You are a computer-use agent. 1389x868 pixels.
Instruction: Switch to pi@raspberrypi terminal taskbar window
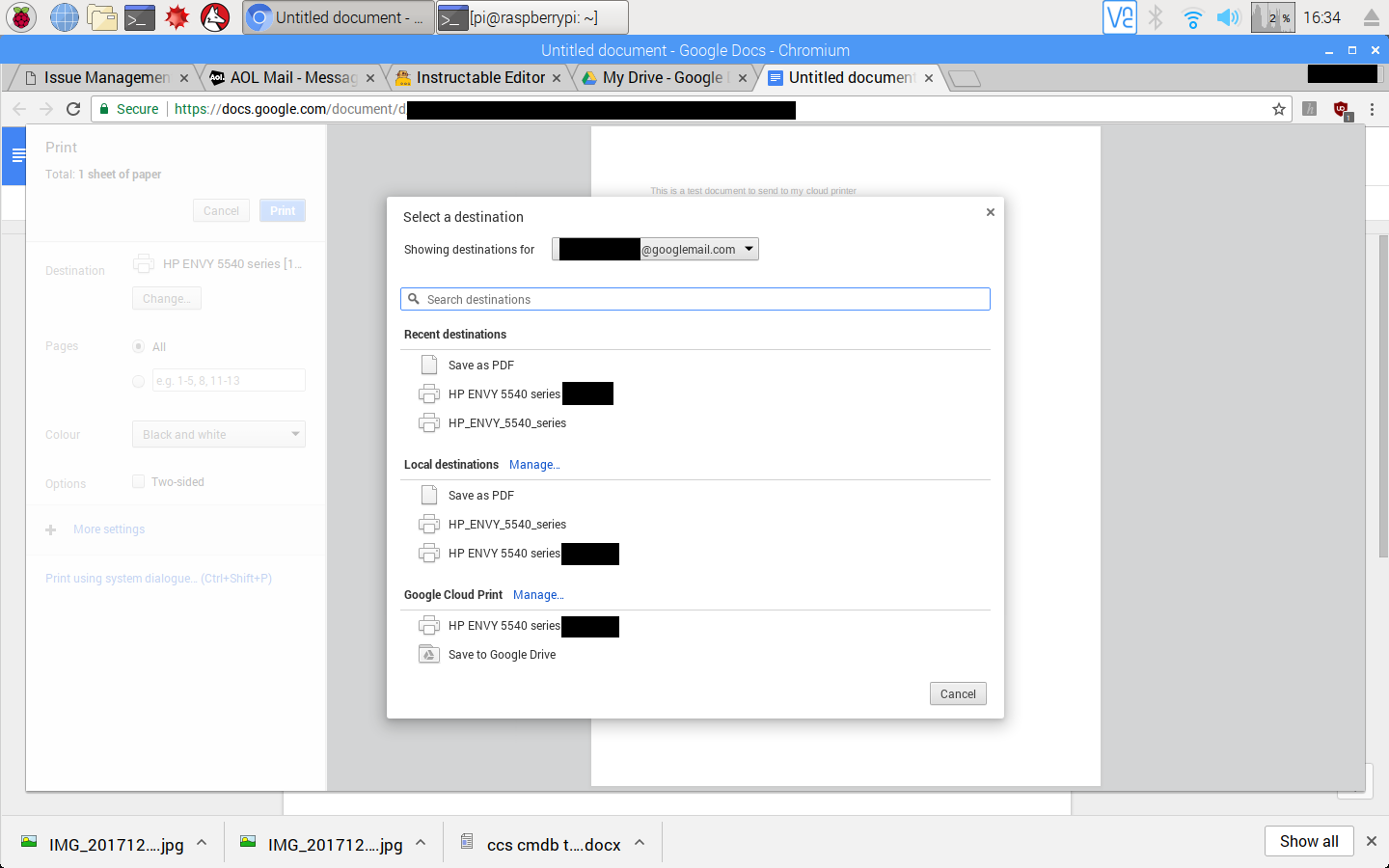pyautogui.click(x=532, y=17)
